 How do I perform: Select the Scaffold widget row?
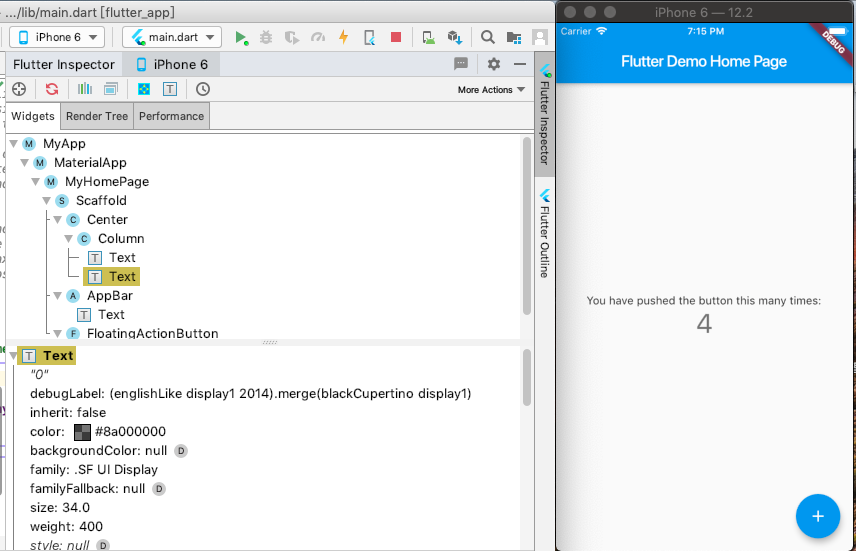(91, 200)
